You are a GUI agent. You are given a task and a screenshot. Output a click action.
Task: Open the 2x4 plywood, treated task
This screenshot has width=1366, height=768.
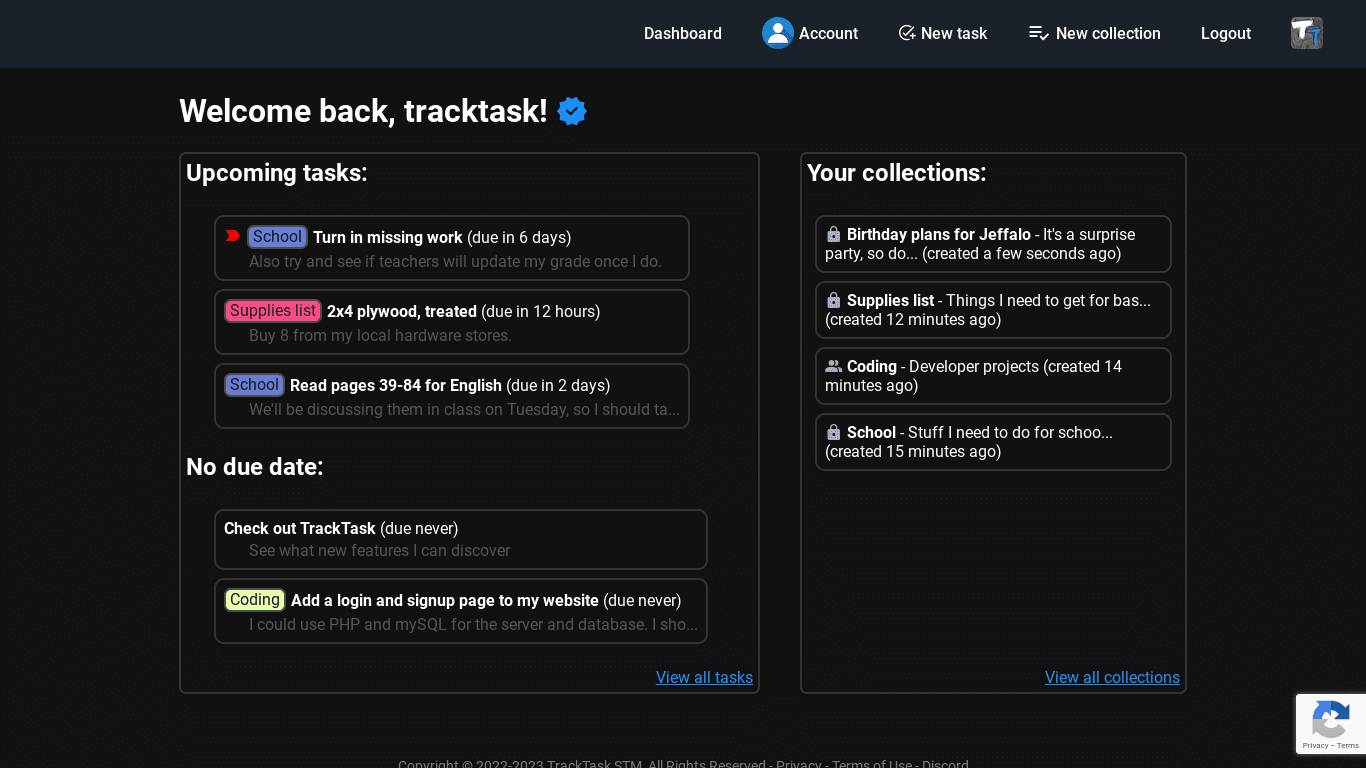(452, 322)
